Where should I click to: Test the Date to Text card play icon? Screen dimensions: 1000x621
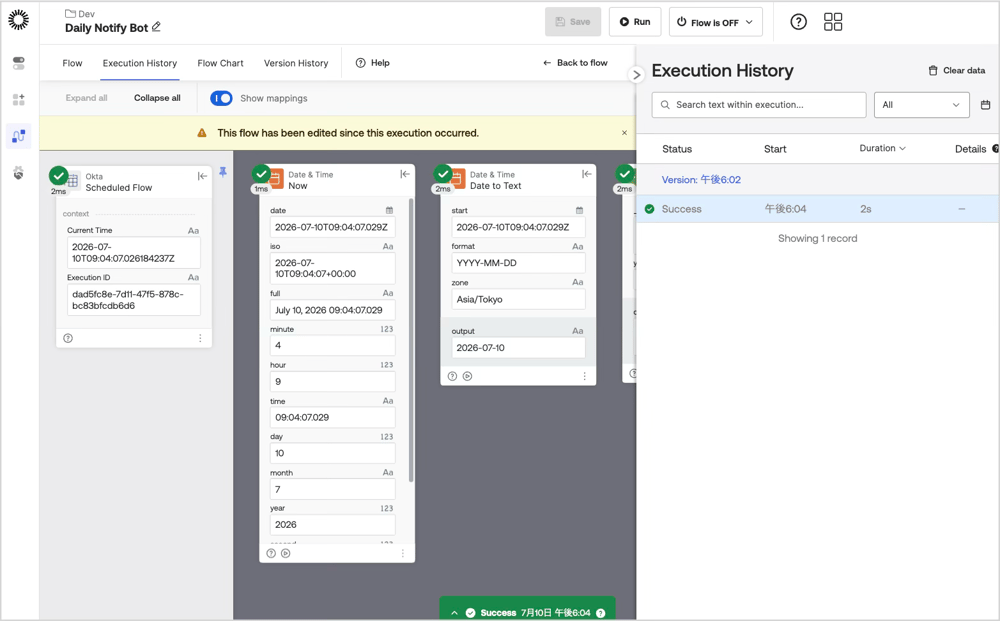pos(467,376)
